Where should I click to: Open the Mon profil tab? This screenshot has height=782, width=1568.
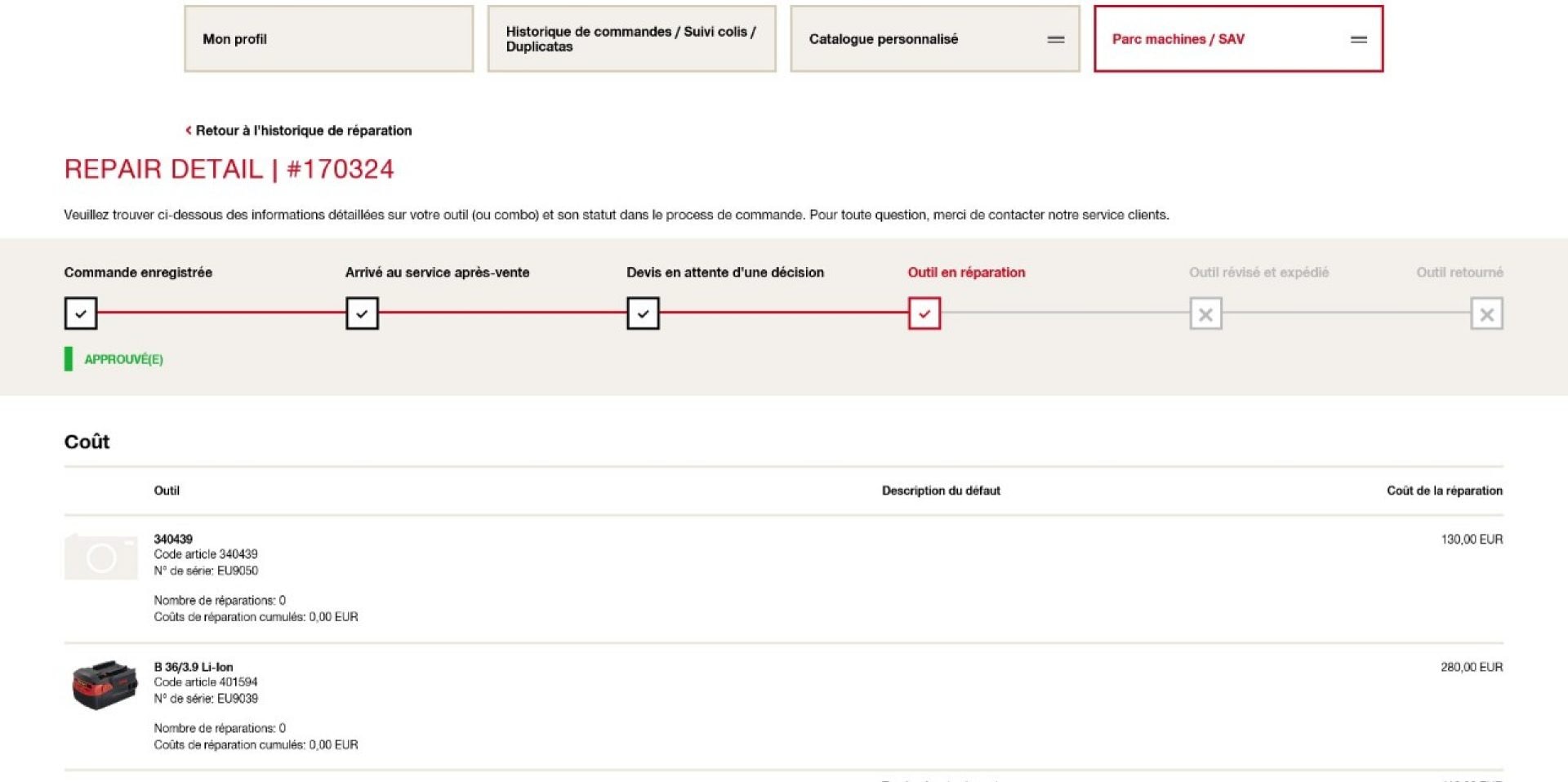[x=328, y=39]
